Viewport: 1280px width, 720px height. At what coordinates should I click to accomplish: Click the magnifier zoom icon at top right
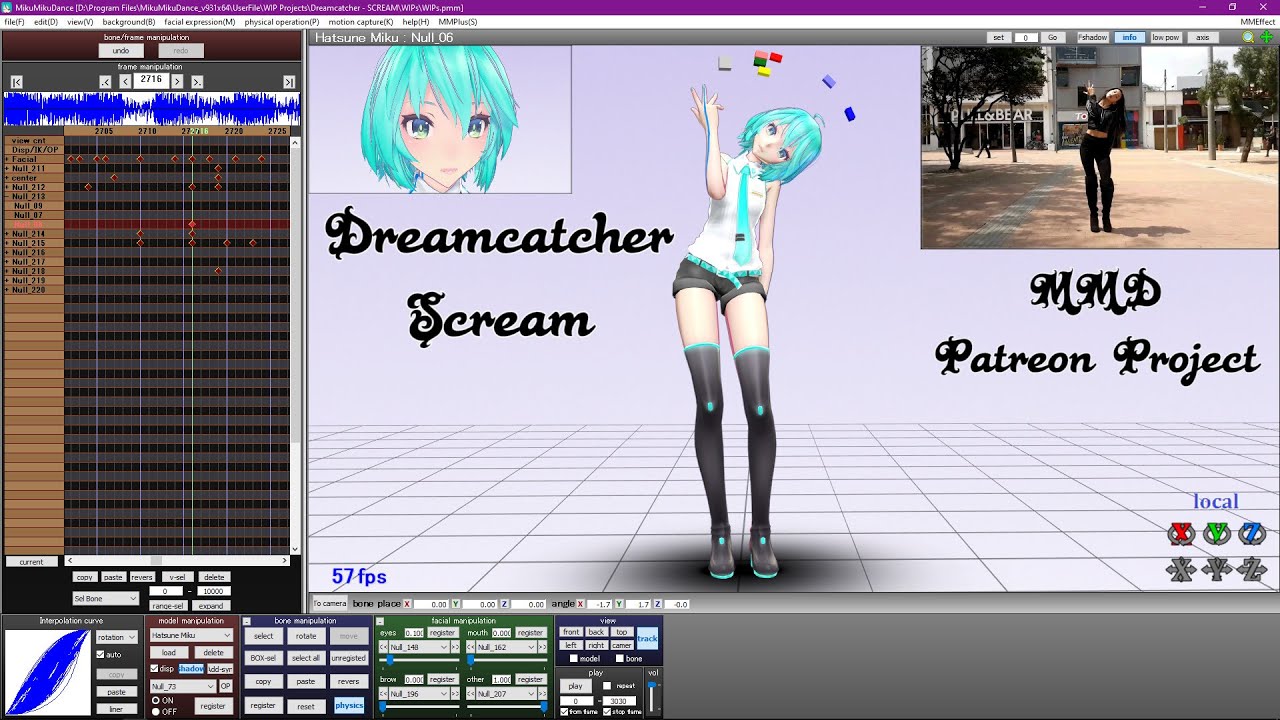click(1248, 37)
